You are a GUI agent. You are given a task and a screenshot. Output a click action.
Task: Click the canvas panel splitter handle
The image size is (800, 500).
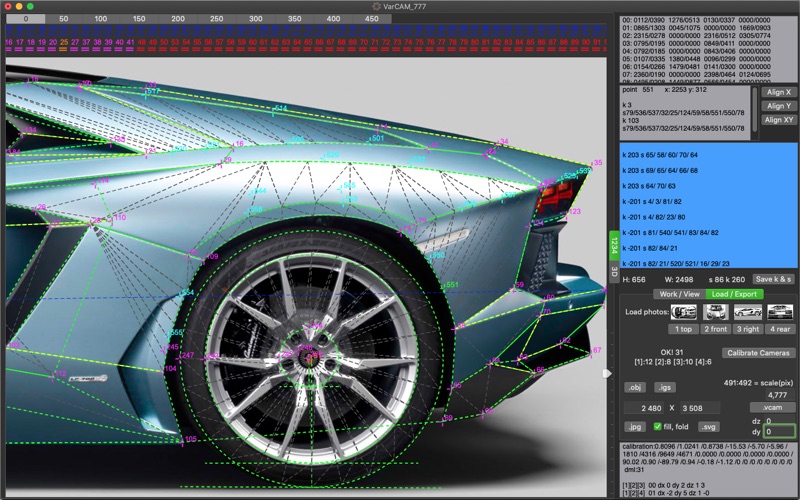[x=607, y=373]
